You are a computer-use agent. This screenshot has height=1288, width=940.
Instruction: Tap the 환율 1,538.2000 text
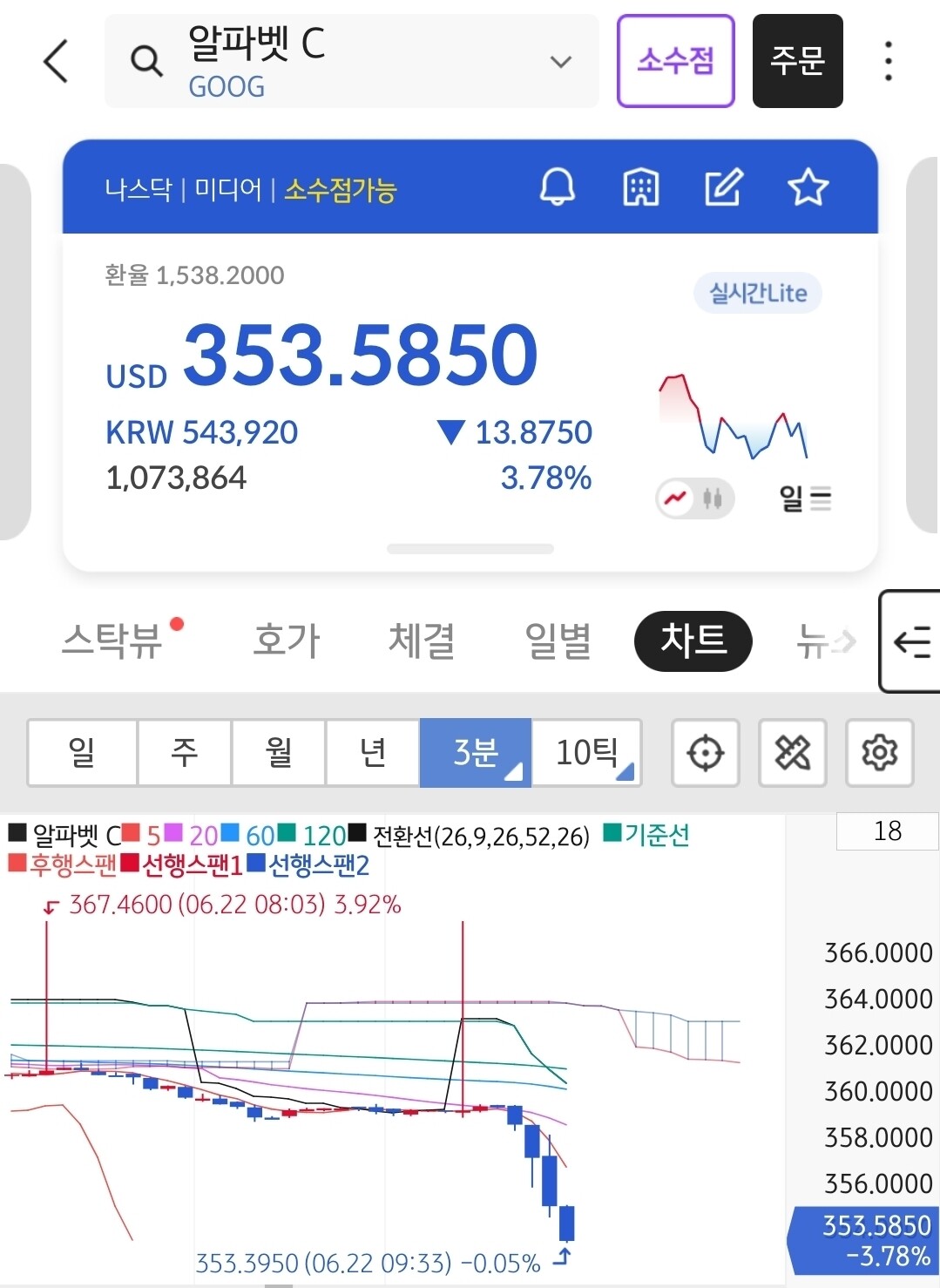[194, 275]
